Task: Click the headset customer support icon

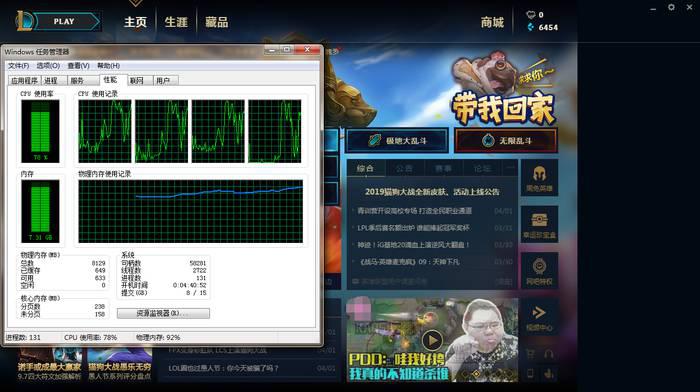Action: tap(549, 354)
